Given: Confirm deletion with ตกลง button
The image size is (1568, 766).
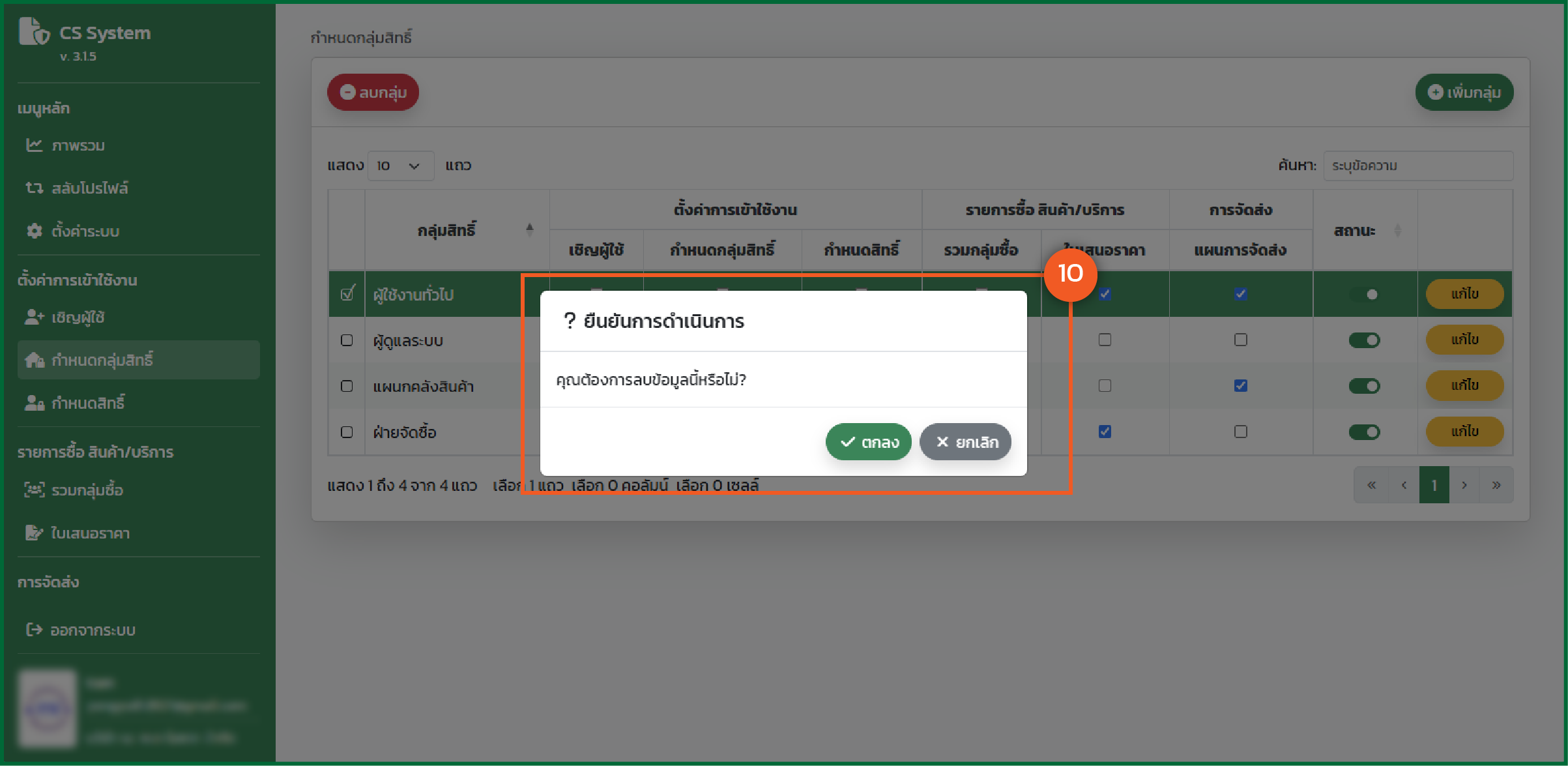Looking at the screenshot, I should pos(868,442).
